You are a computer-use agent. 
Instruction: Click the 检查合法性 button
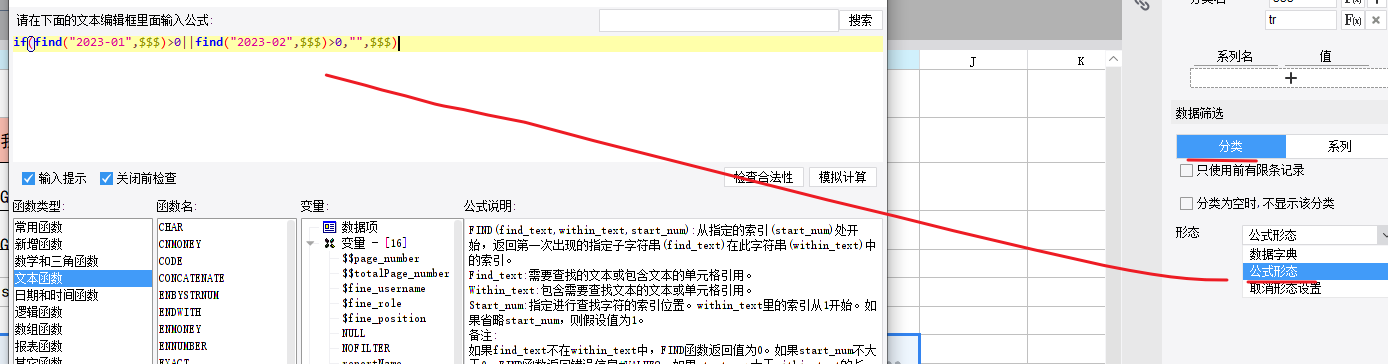point(763,177)
